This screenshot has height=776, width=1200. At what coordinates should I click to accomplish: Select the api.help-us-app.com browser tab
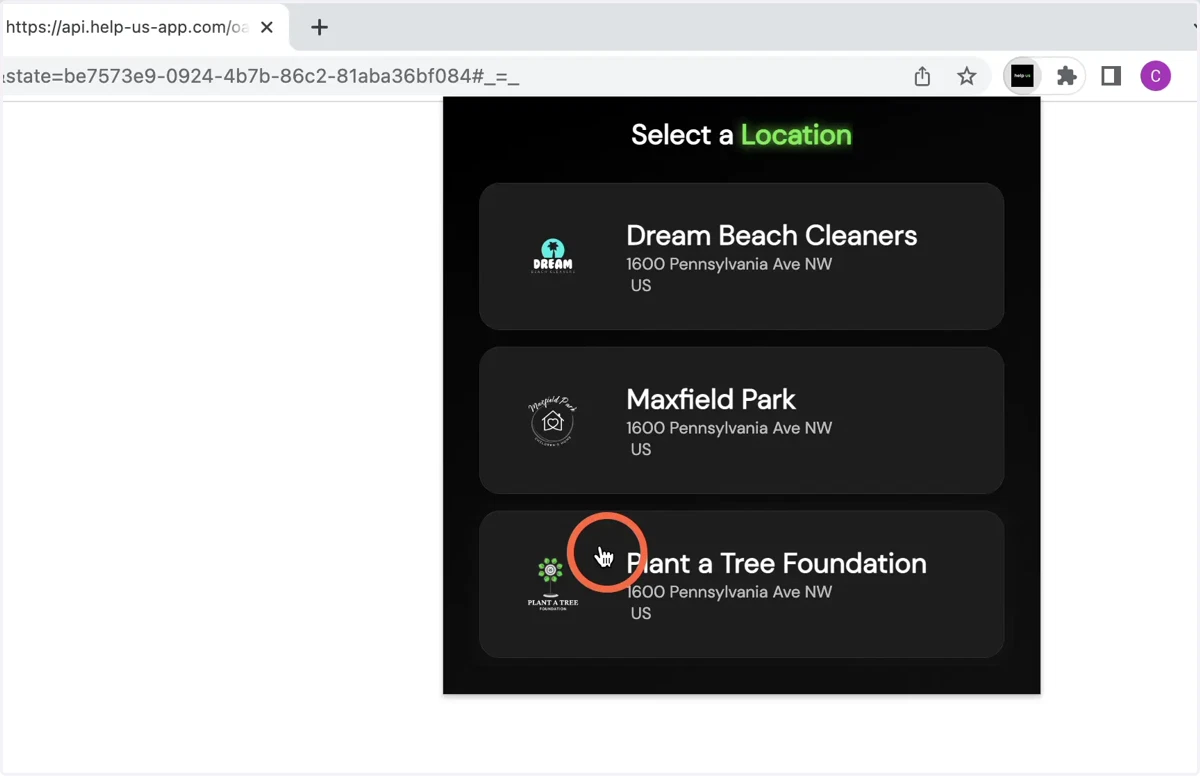[144, 28]
